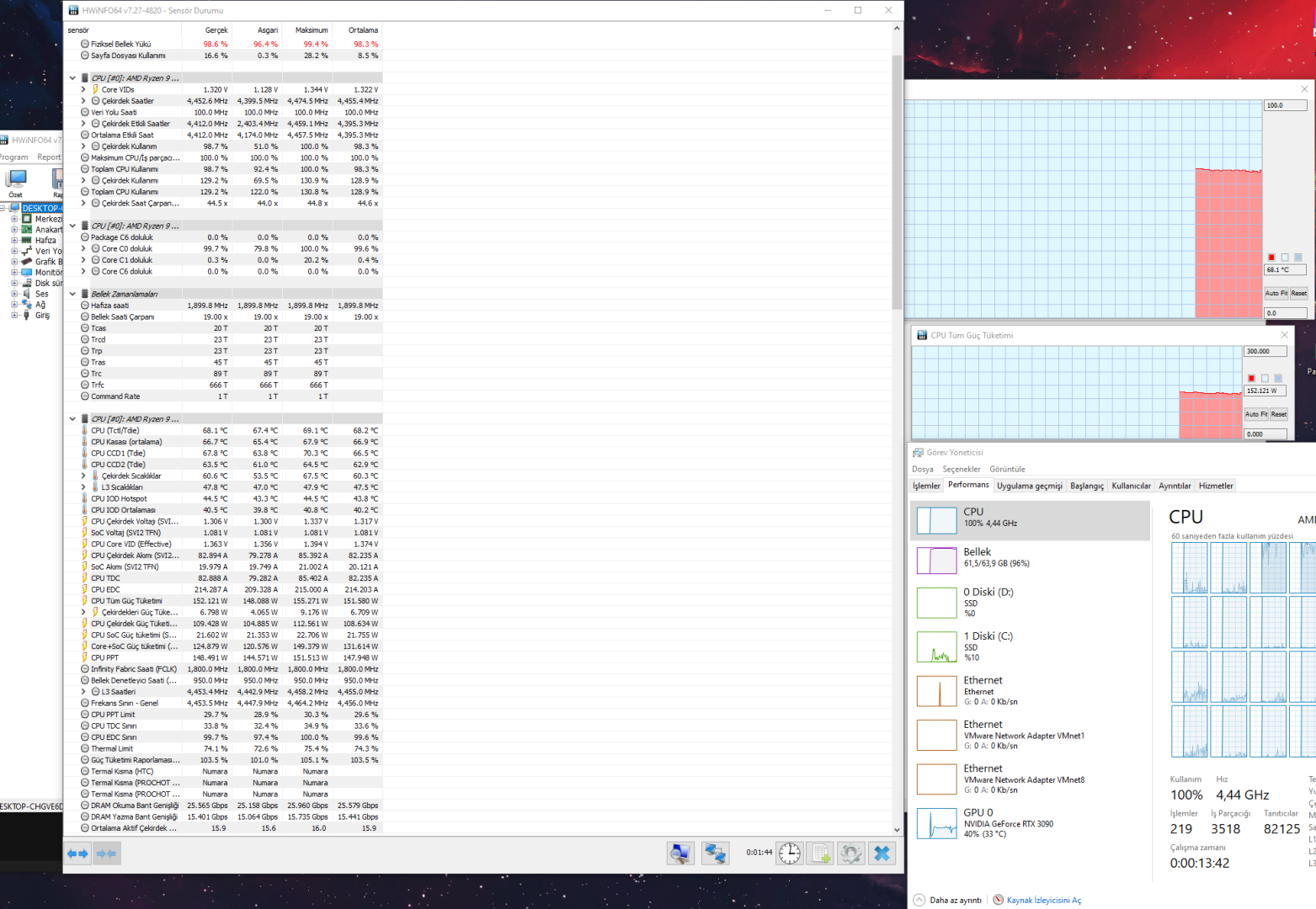
Task: Open the Program menu in HWiNFO main window
Action: [x=13, y=157]
